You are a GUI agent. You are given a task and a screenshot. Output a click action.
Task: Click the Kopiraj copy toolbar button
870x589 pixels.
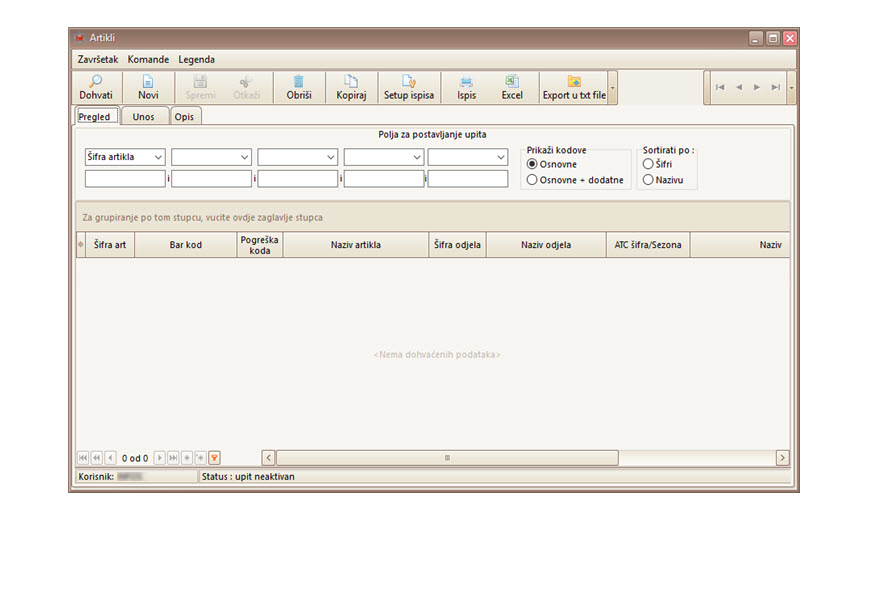[351, 88]
